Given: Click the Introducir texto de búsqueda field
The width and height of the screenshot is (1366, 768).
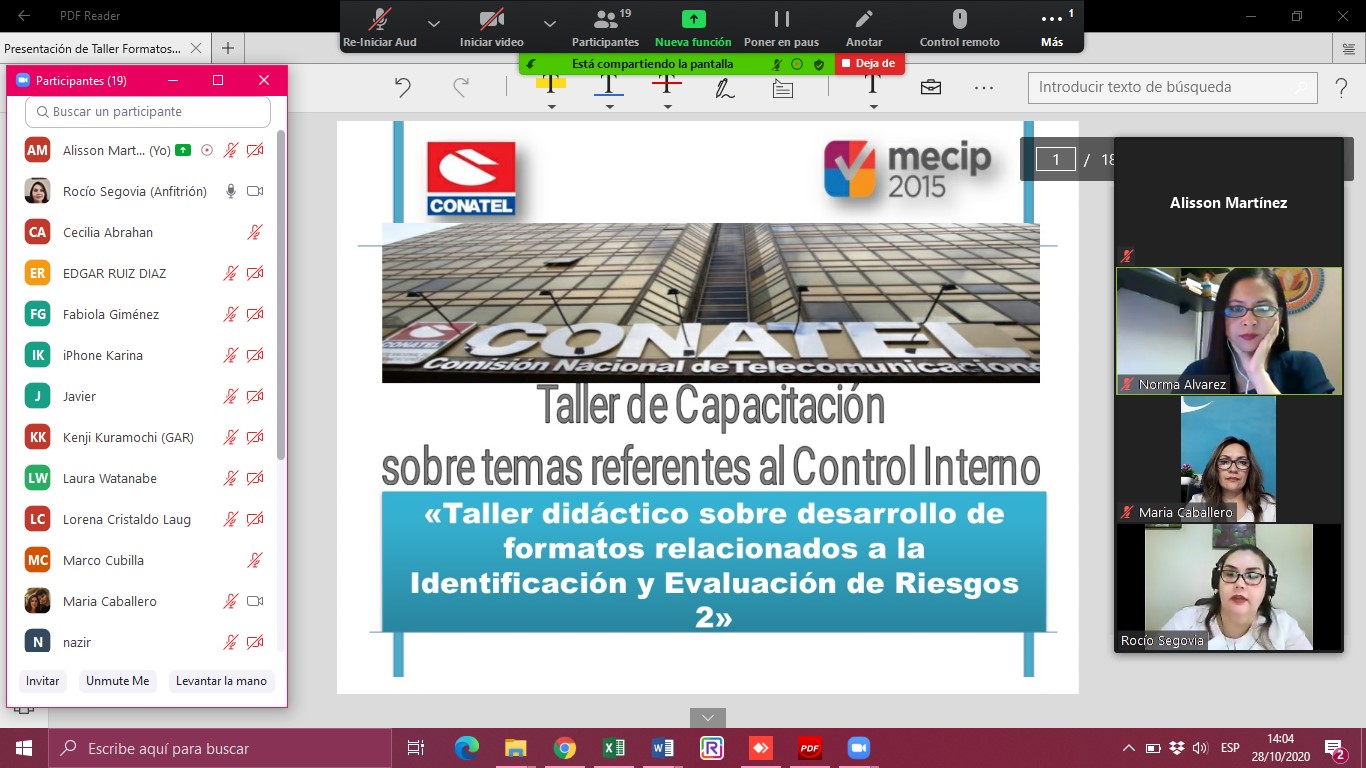Looking at the screenshot, I should click(x=1173, y=87).
